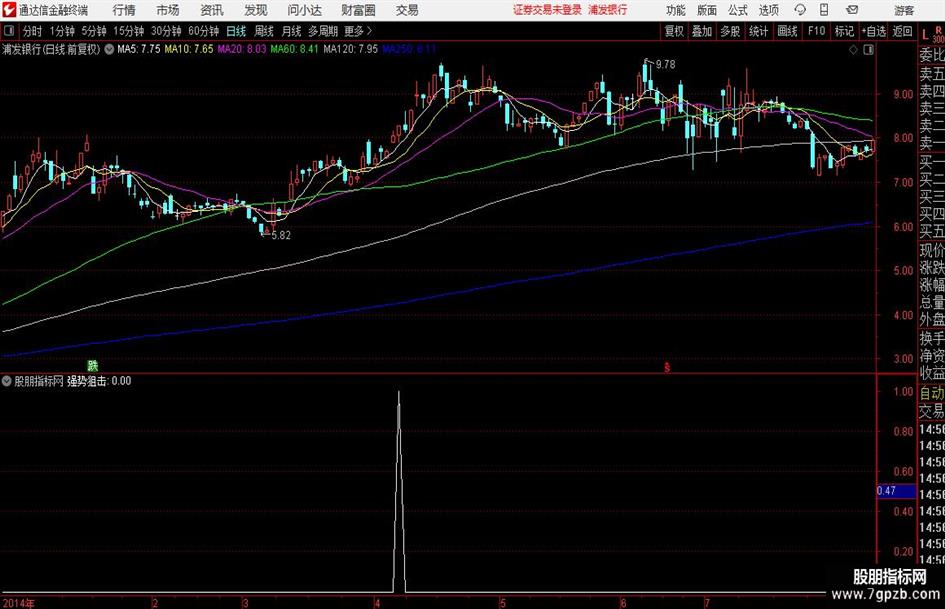
Task: Switch to the 5分钟 period tab
Action: [x=93, y=31]
